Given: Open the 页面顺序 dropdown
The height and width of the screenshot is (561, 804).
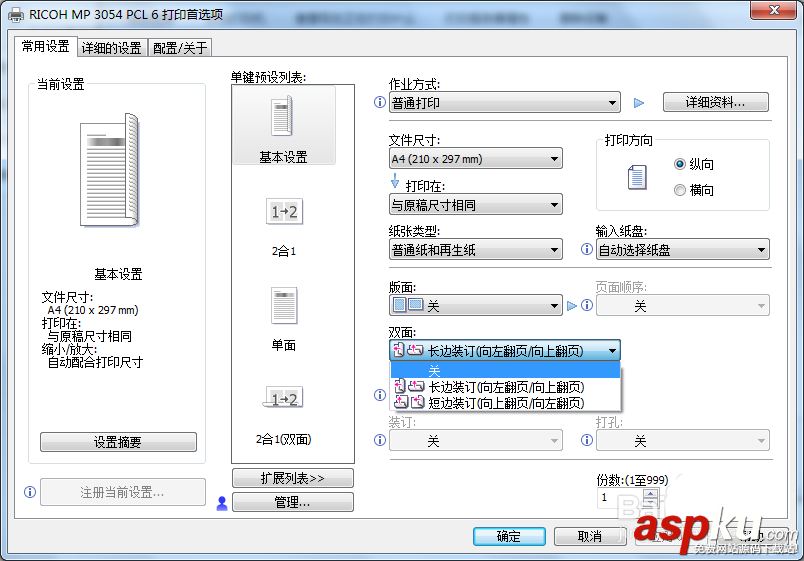Looking at the screenshot, I should coord(682,305).
